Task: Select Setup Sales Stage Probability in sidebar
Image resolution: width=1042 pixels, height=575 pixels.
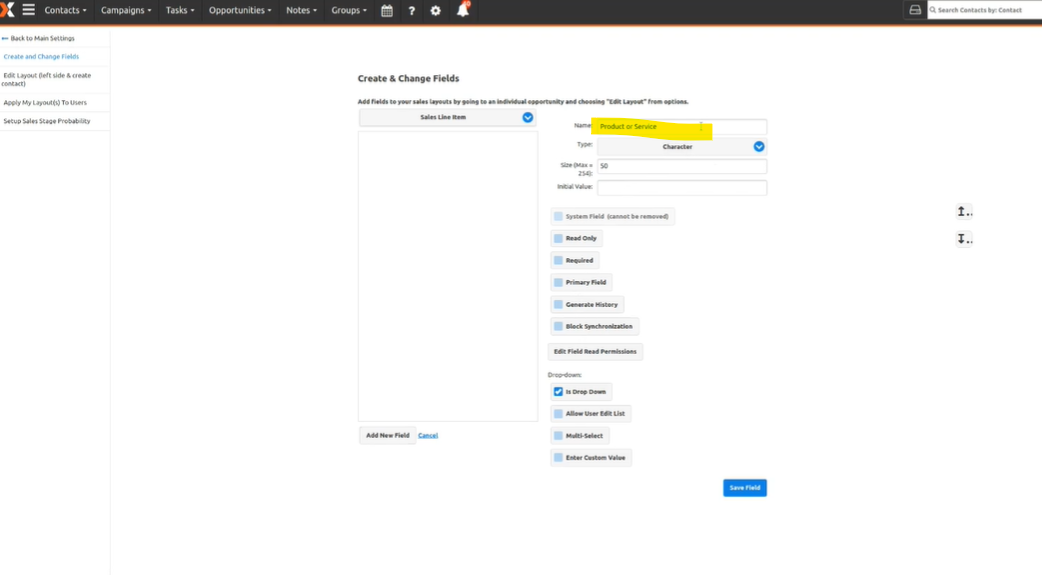Action: [47, 121]
